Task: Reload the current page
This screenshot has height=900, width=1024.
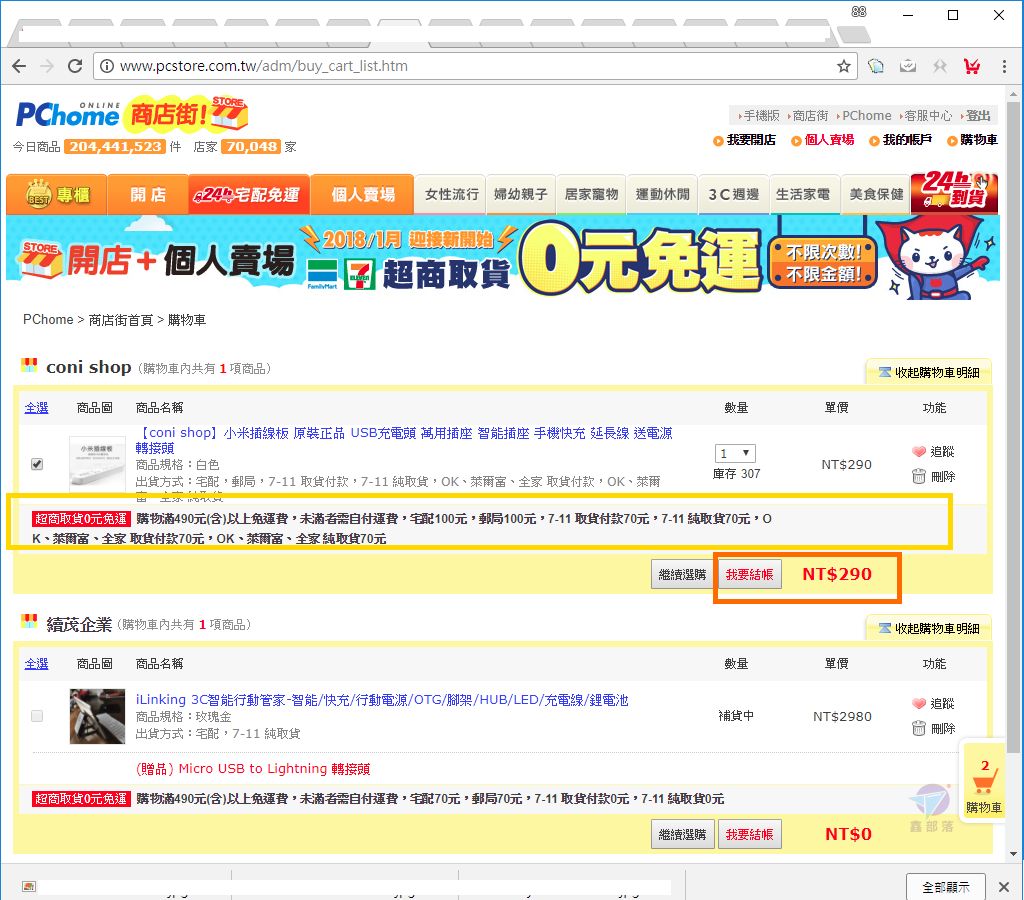Action: coord(75,66)
